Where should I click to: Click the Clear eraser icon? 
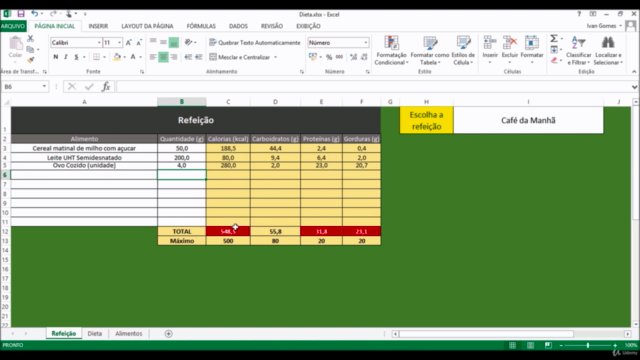click(x=554, y=60)
